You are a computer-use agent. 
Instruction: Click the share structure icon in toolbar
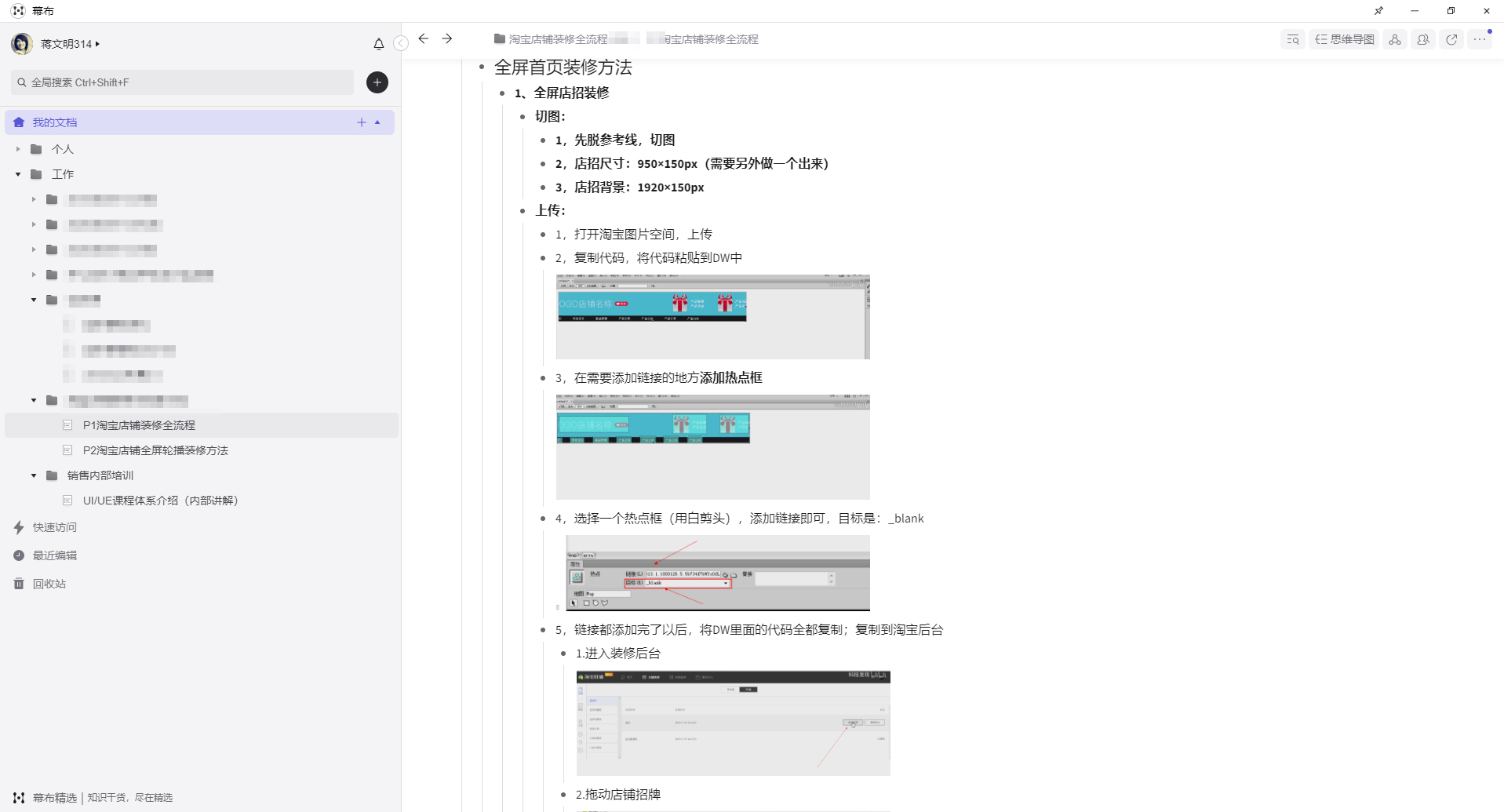coord(1395,39)
